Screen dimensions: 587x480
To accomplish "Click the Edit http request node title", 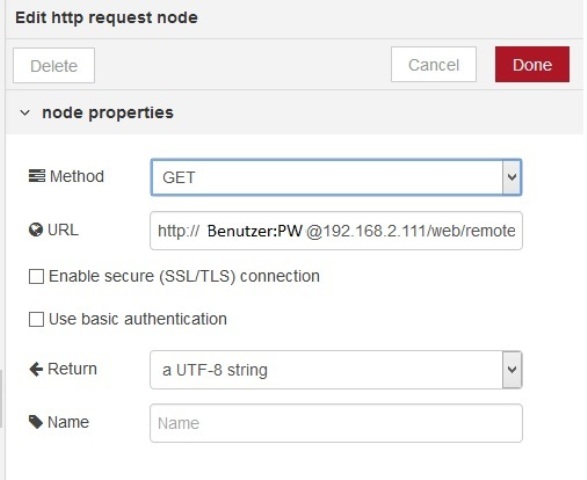I will click(x=106, y=18).
